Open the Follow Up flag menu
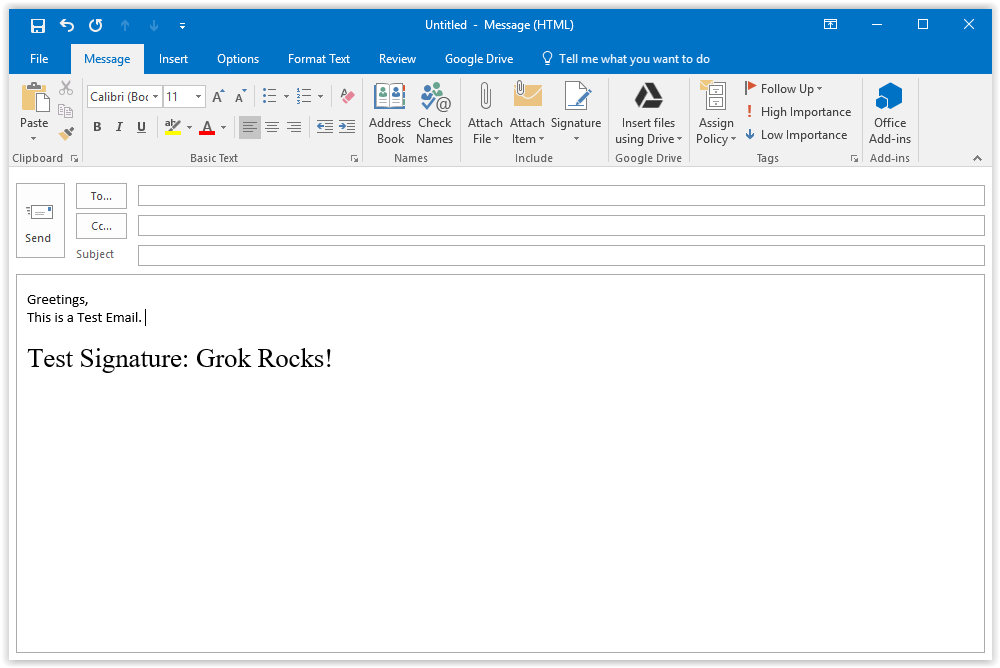This screenshot has height=668, width=1000. pos(783,89)
